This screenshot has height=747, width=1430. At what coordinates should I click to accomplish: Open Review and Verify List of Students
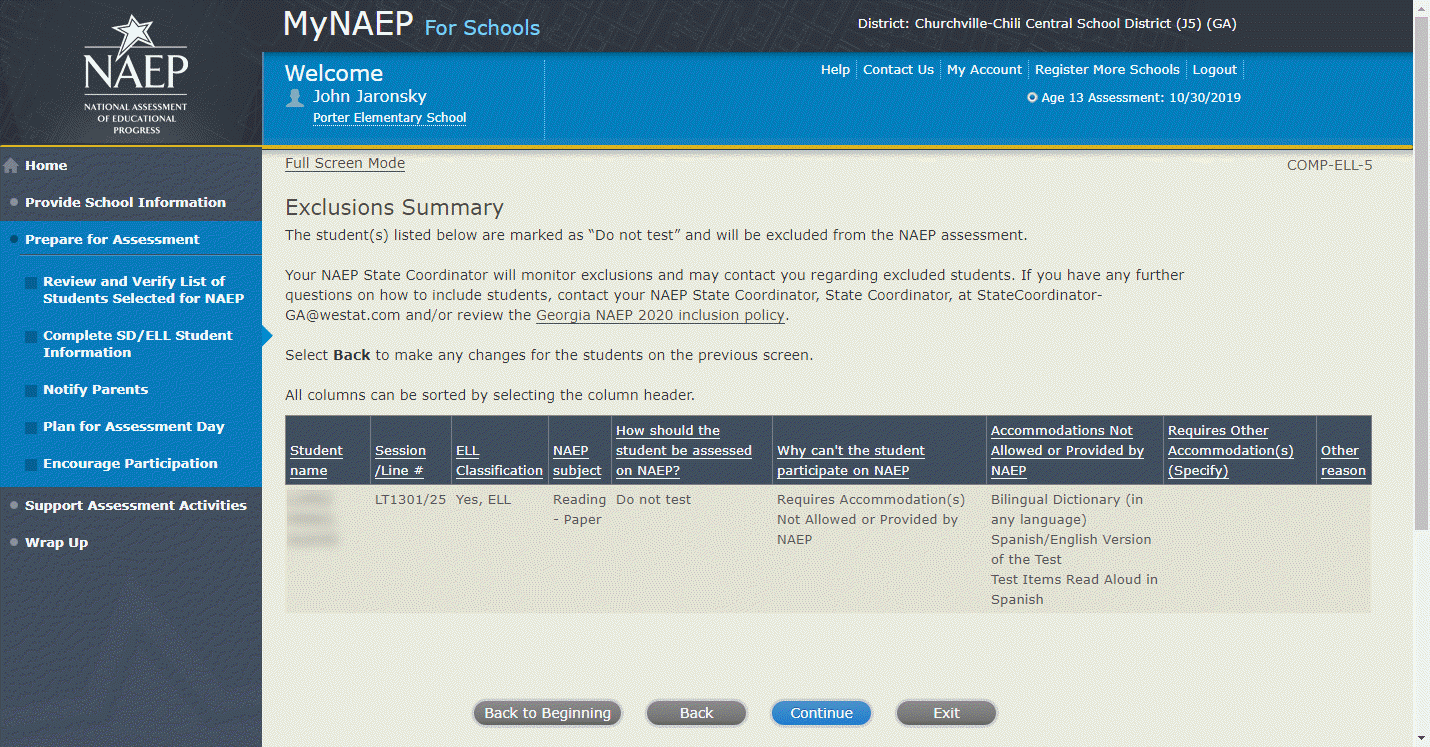click(143, 290)
